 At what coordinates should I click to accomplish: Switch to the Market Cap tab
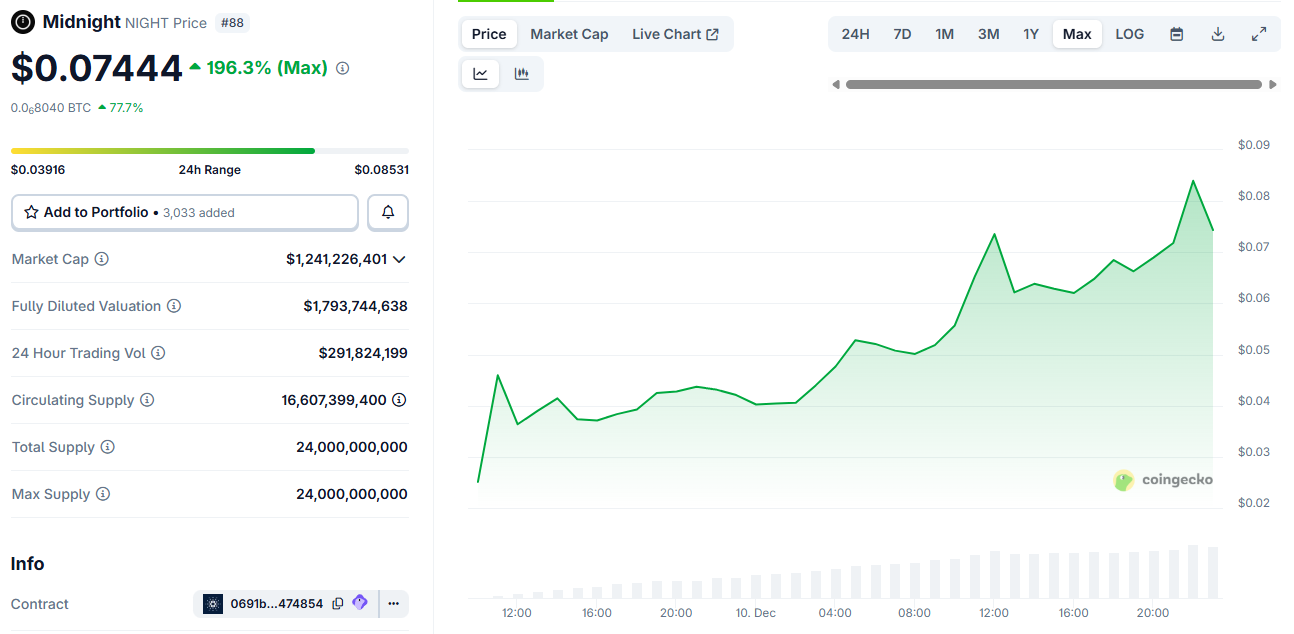pos(569,33)
